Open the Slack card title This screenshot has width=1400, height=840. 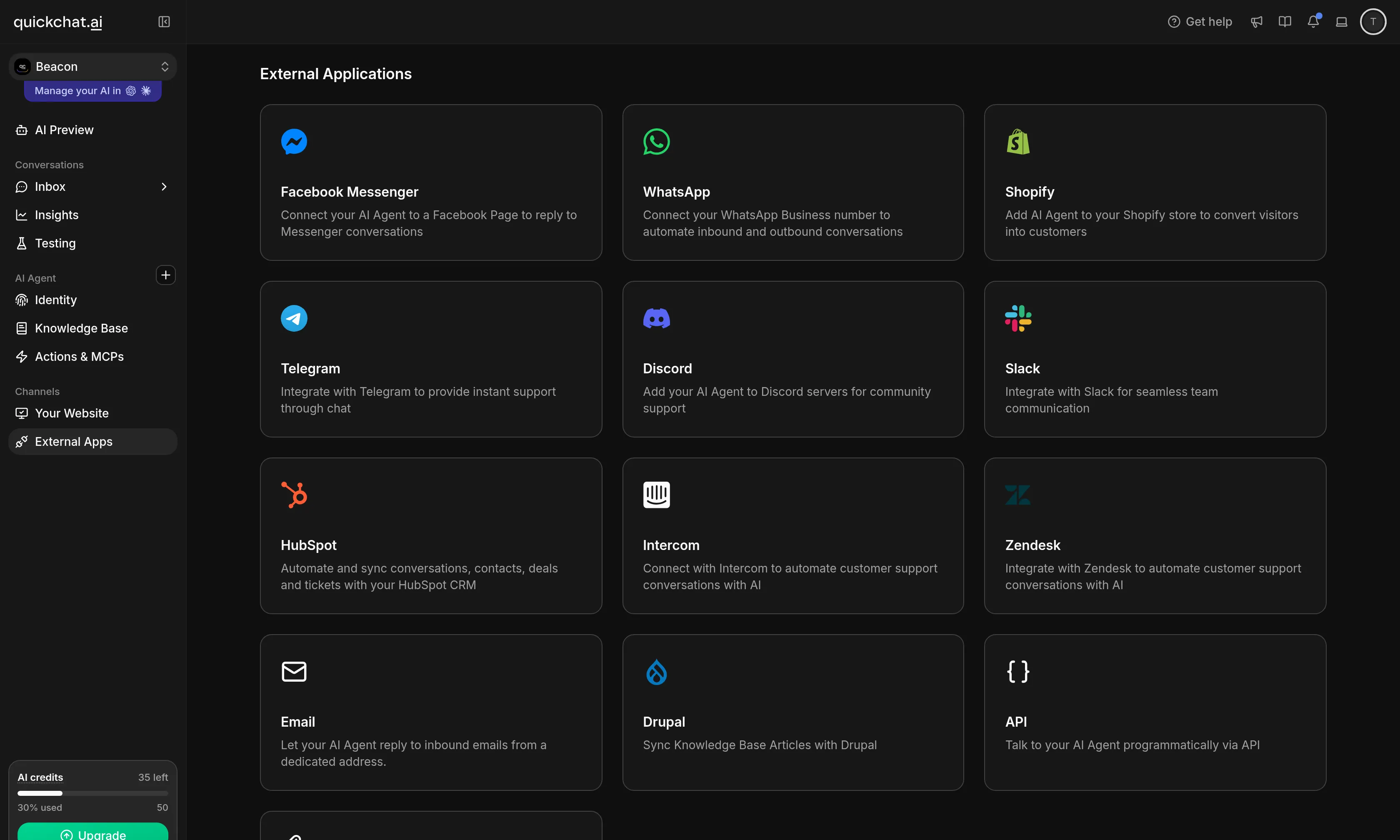(1022, 368)
